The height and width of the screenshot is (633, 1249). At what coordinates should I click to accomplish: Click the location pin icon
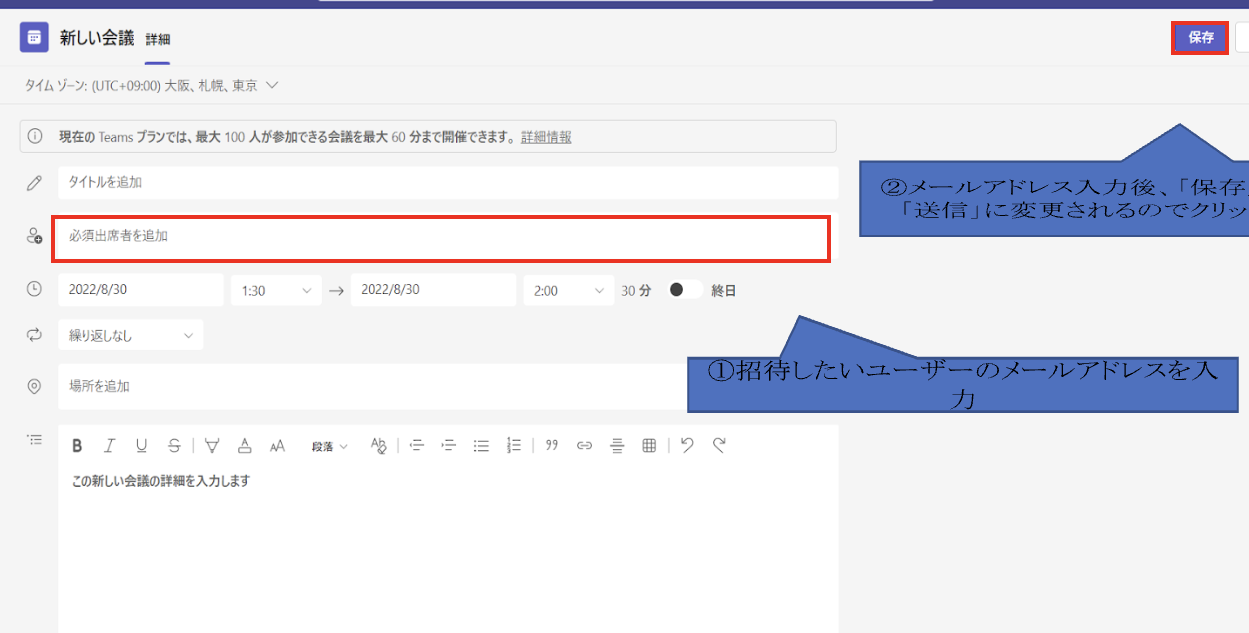35,386
